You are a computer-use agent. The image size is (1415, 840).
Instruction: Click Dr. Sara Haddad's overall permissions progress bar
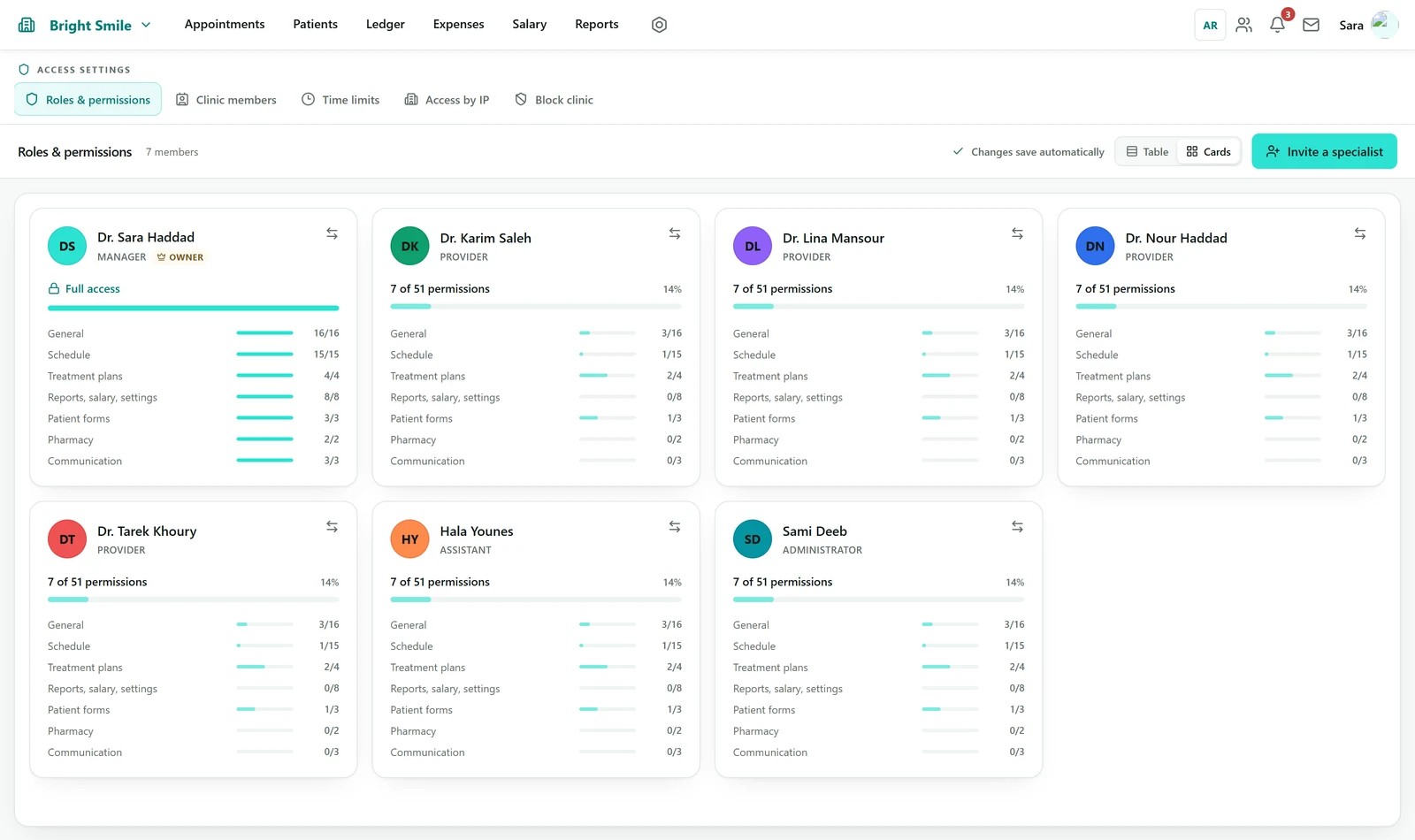193,307
